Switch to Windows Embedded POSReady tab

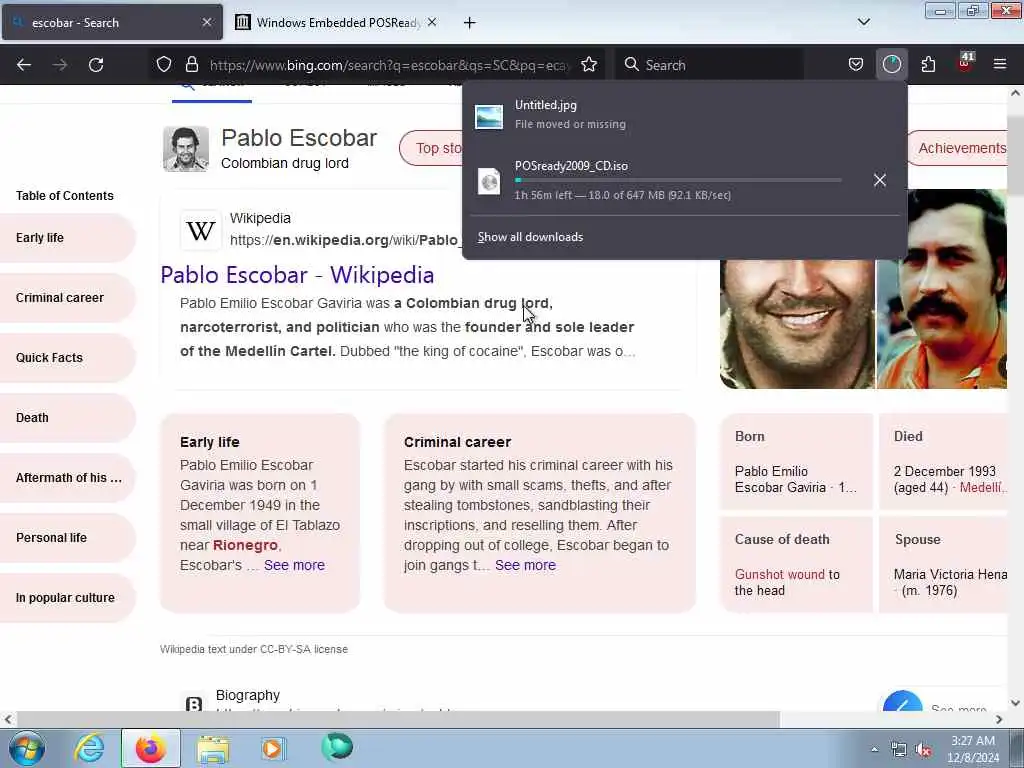336,22
